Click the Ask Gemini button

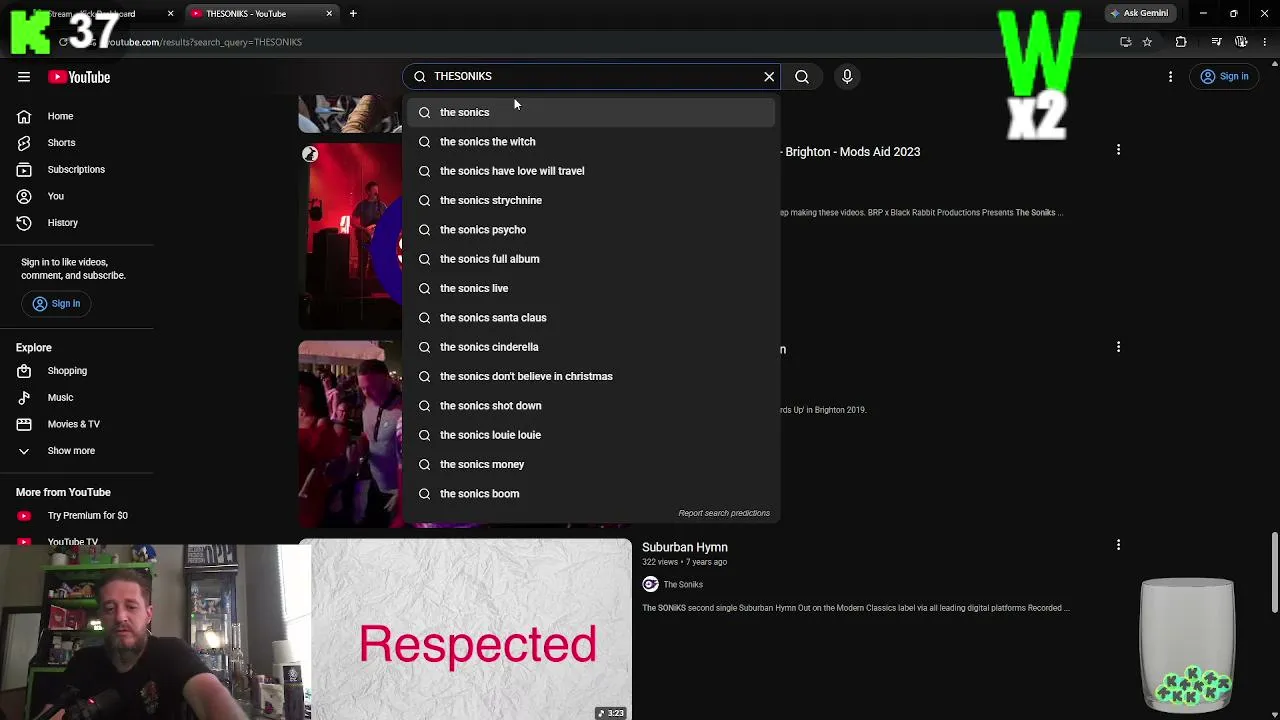(x=1139, y=13)
